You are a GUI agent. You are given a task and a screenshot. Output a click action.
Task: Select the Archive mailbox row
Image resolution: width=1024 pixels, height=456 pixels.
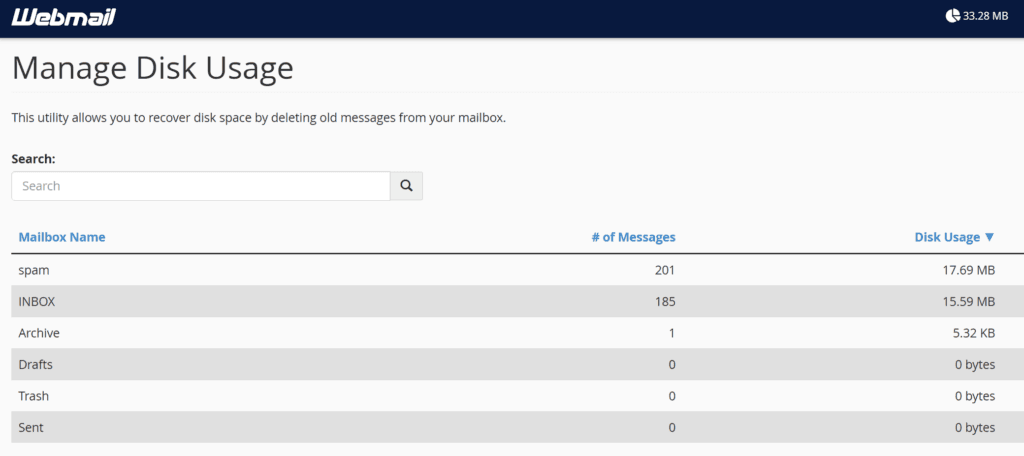coord(517,333)
